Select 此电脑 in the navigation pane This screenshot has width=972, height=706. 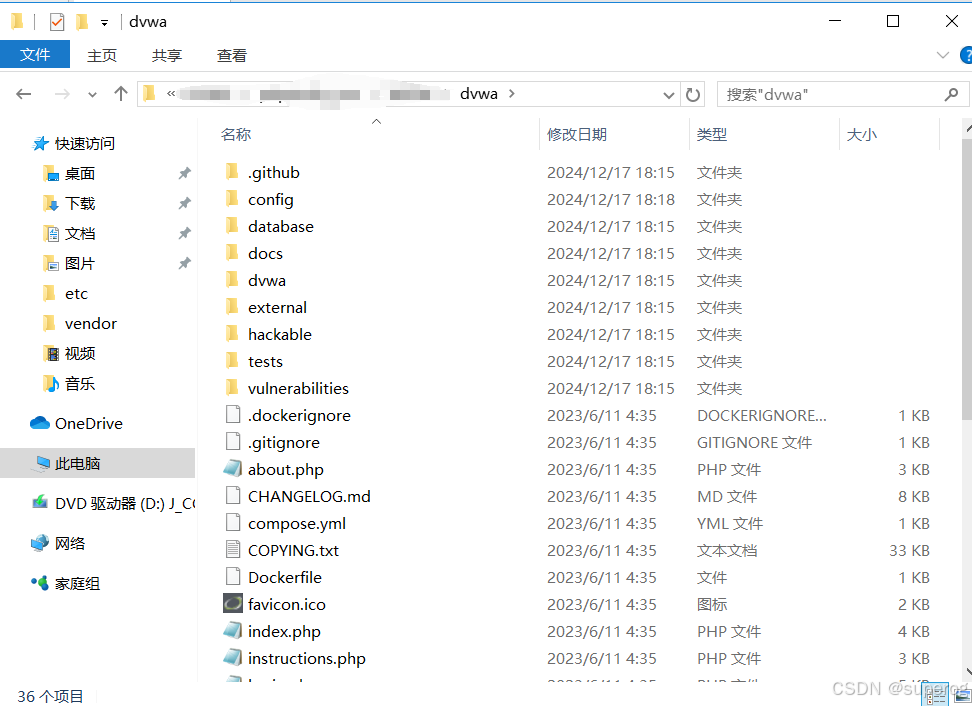pyautogui.click(x=97, y=463)
